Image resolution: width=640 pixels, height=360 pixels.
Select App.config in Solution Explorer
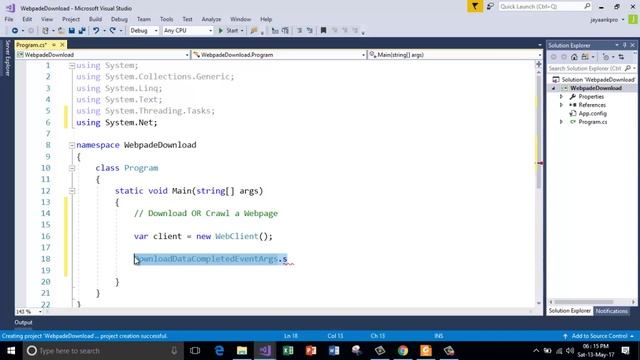tap(592, 113)
